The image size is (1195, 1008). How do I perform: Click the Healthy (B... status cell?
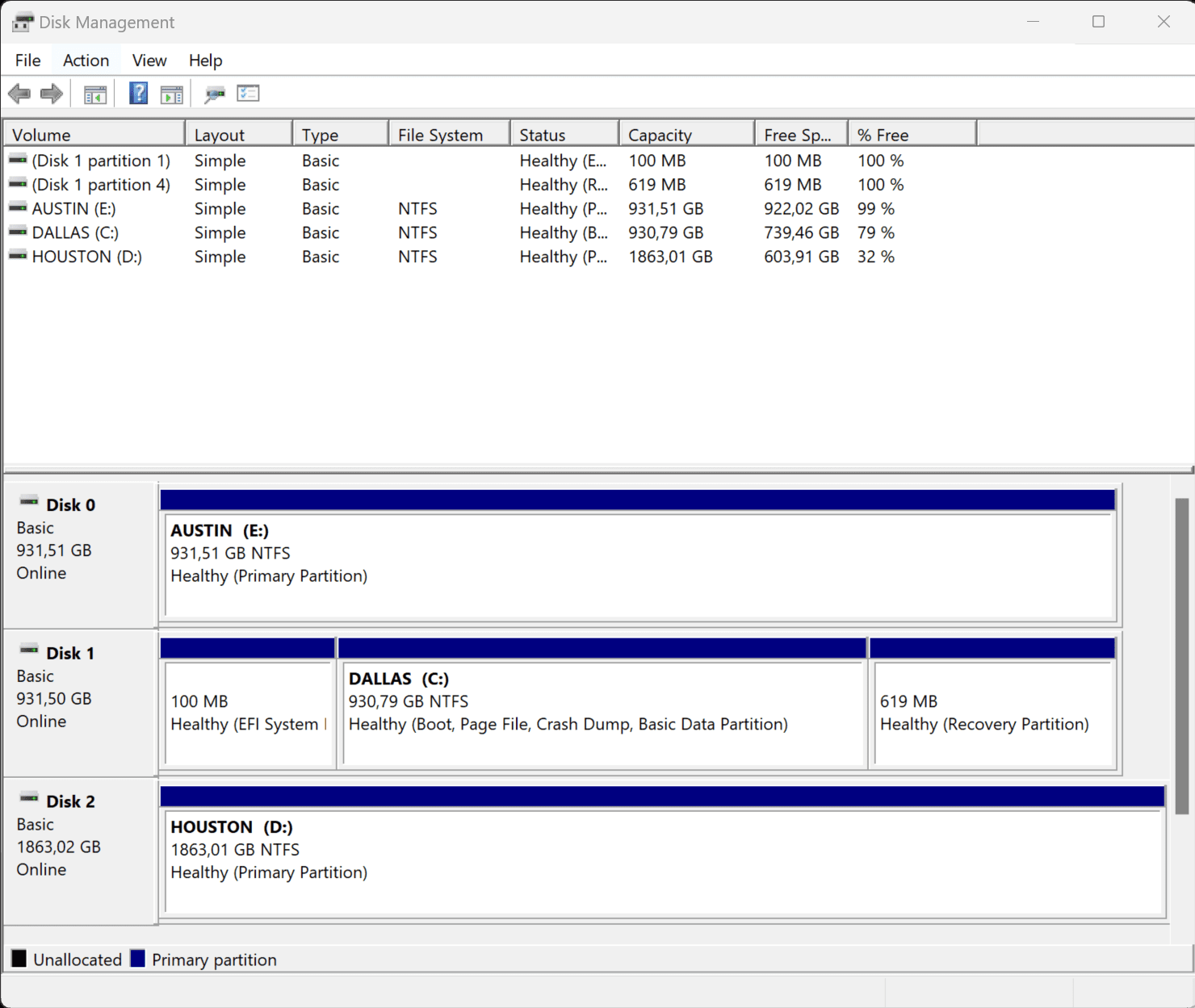coord(564,233)
